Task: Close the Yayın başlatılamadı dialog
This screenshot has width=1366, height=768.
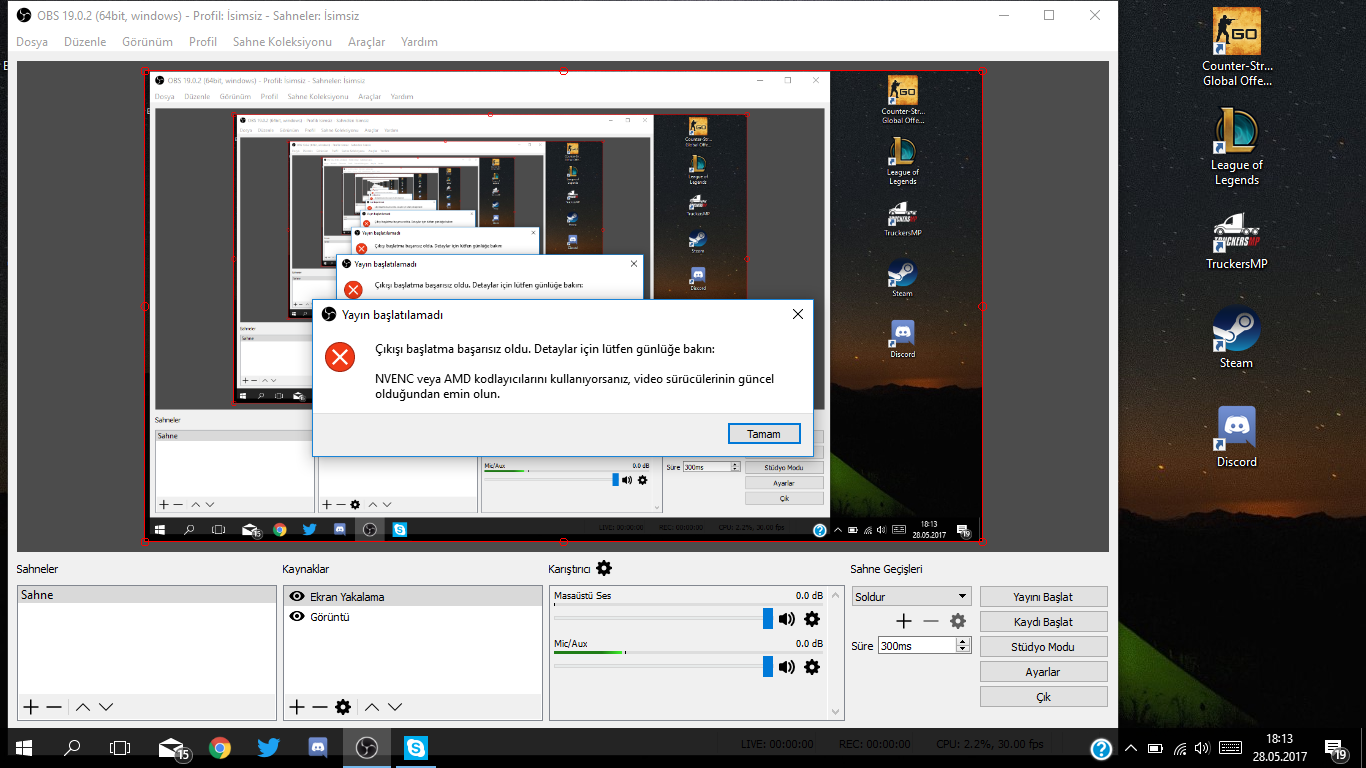Action: [x=797, y=314]
